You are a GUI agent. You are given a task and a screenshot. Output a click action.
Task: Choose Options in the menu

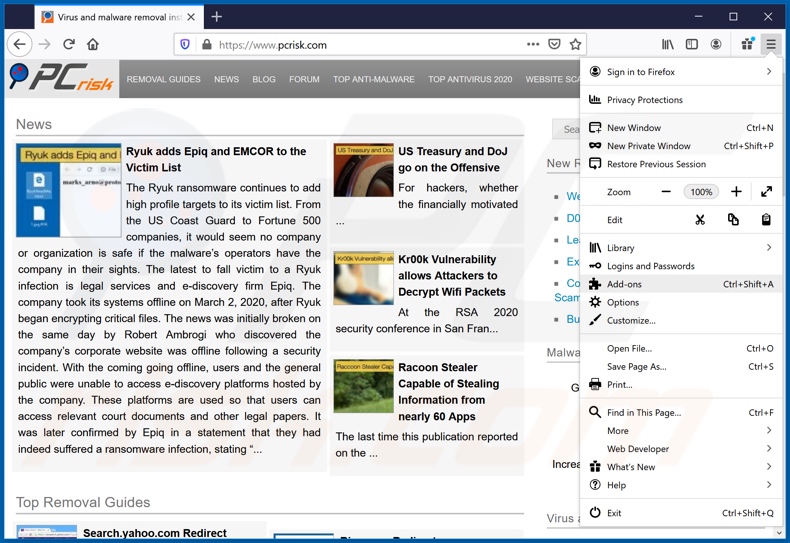[x=622, y=302]
